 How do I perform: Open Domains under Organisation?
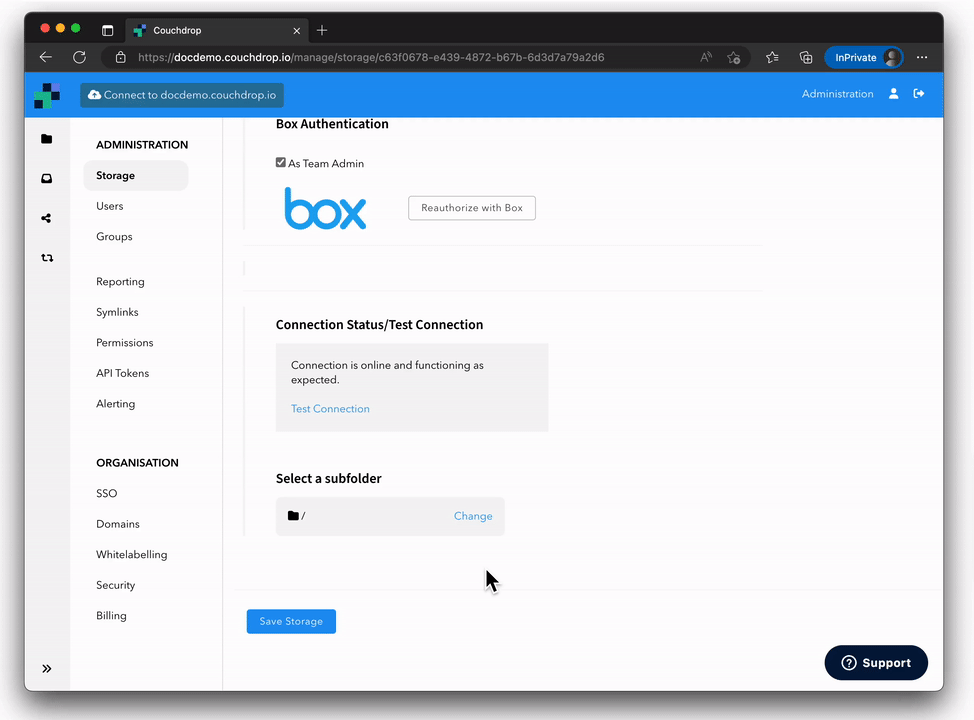tap(118, 524)
